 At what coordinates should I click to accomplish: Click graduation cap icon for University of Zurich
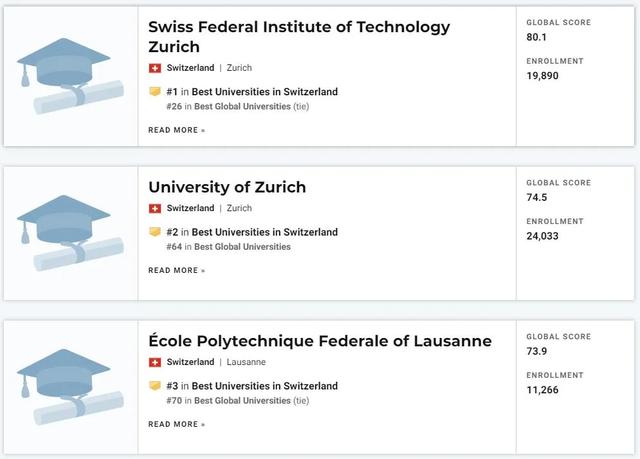pyautogui.click(x=70, y=233)
